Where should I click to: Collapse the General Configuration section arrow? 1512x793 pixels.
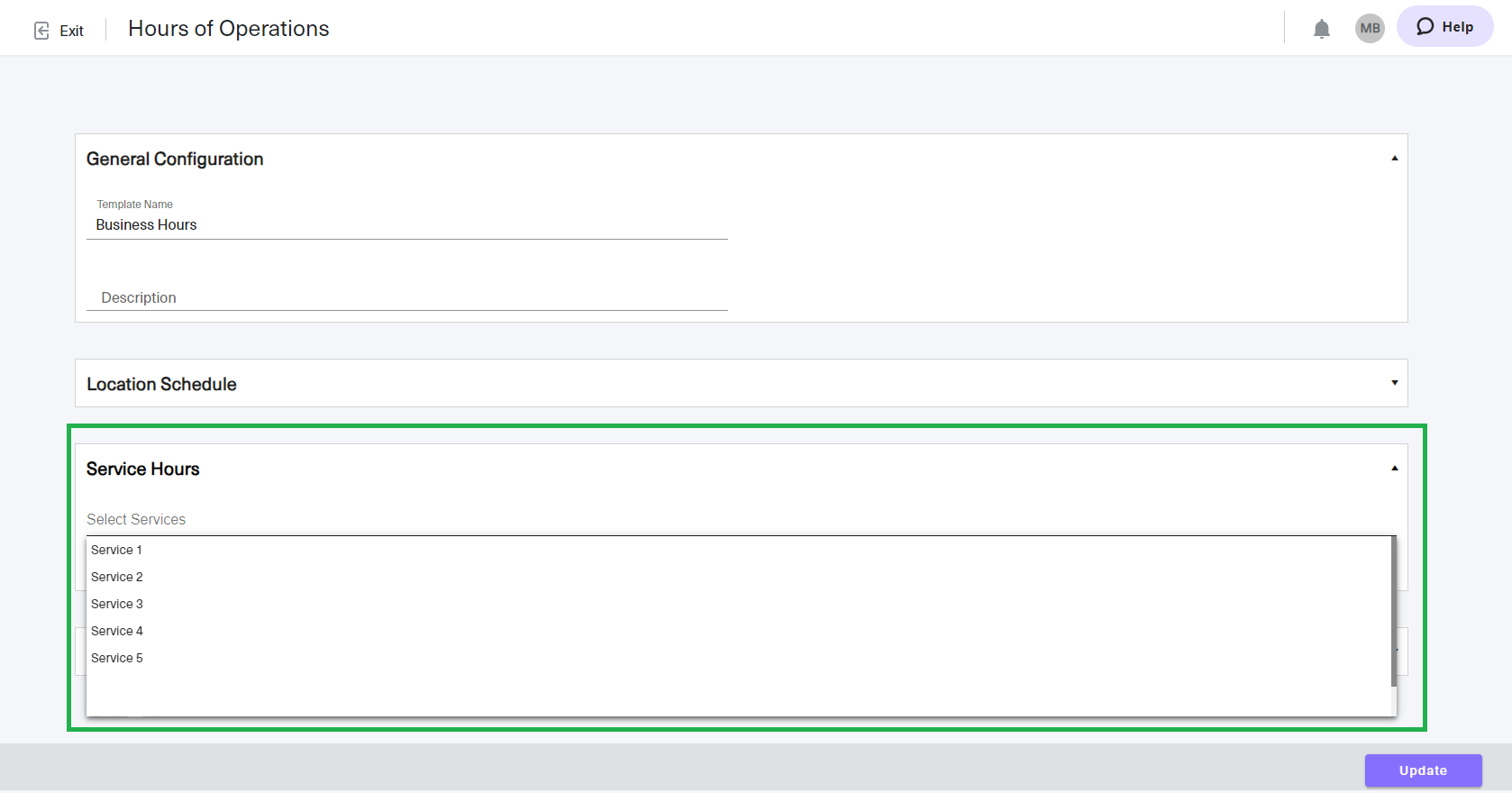coord(1394,159)
